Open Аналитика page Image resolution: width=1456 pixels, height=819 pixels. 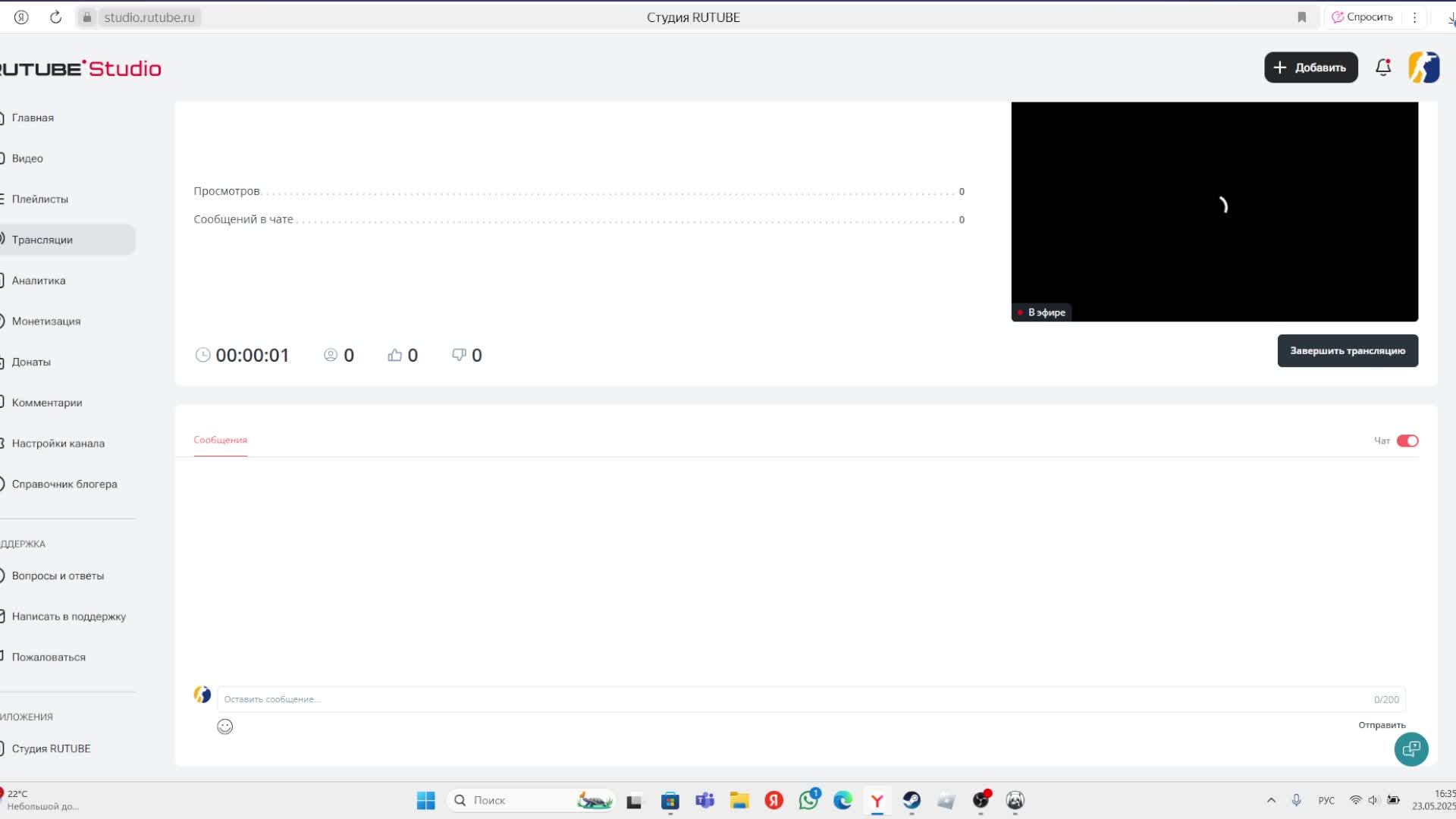pos(38,281)
